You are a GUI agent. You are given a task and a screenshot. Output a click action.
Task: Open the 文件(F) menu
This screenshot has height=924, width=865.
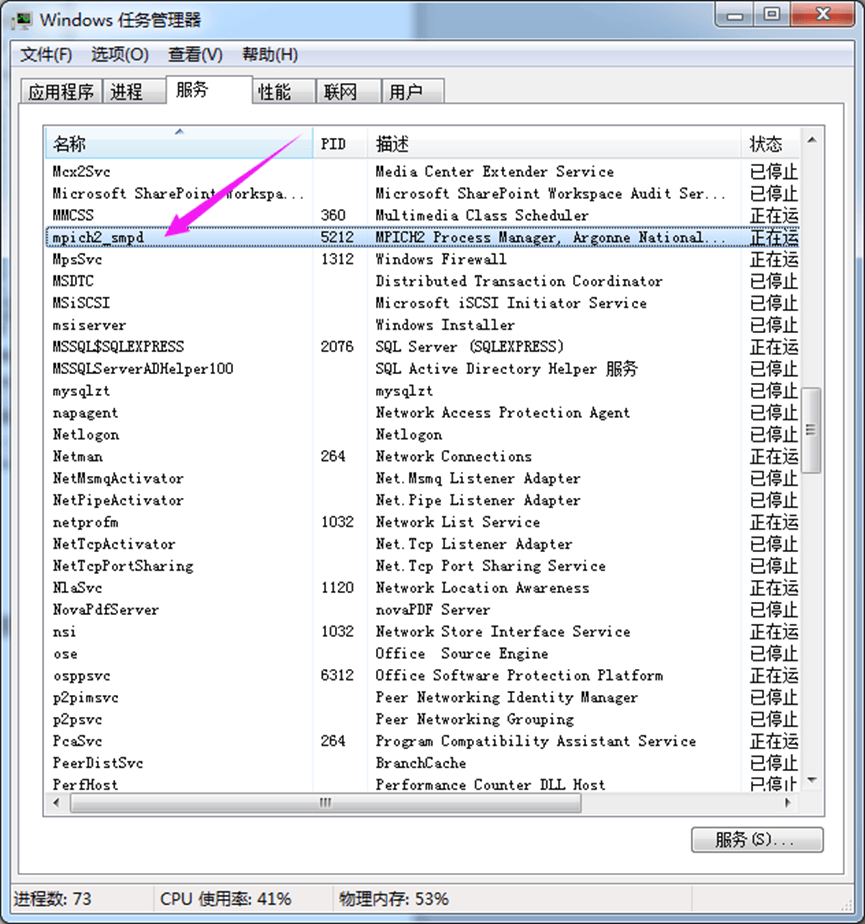coord(46,55)
